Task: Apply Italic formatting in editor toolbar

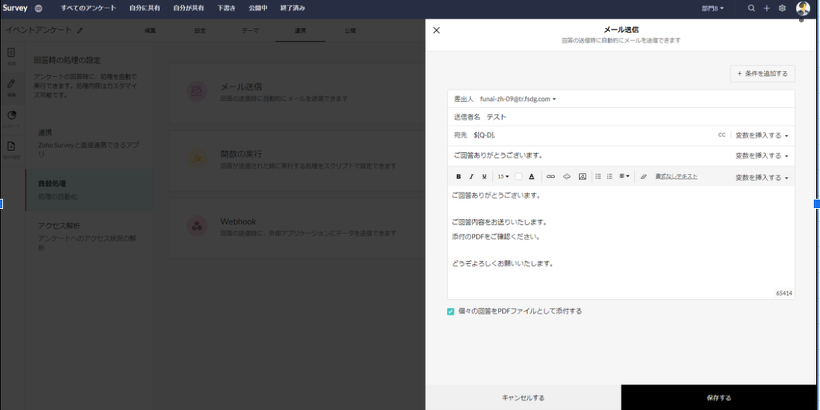Action: tap(471, 176)
